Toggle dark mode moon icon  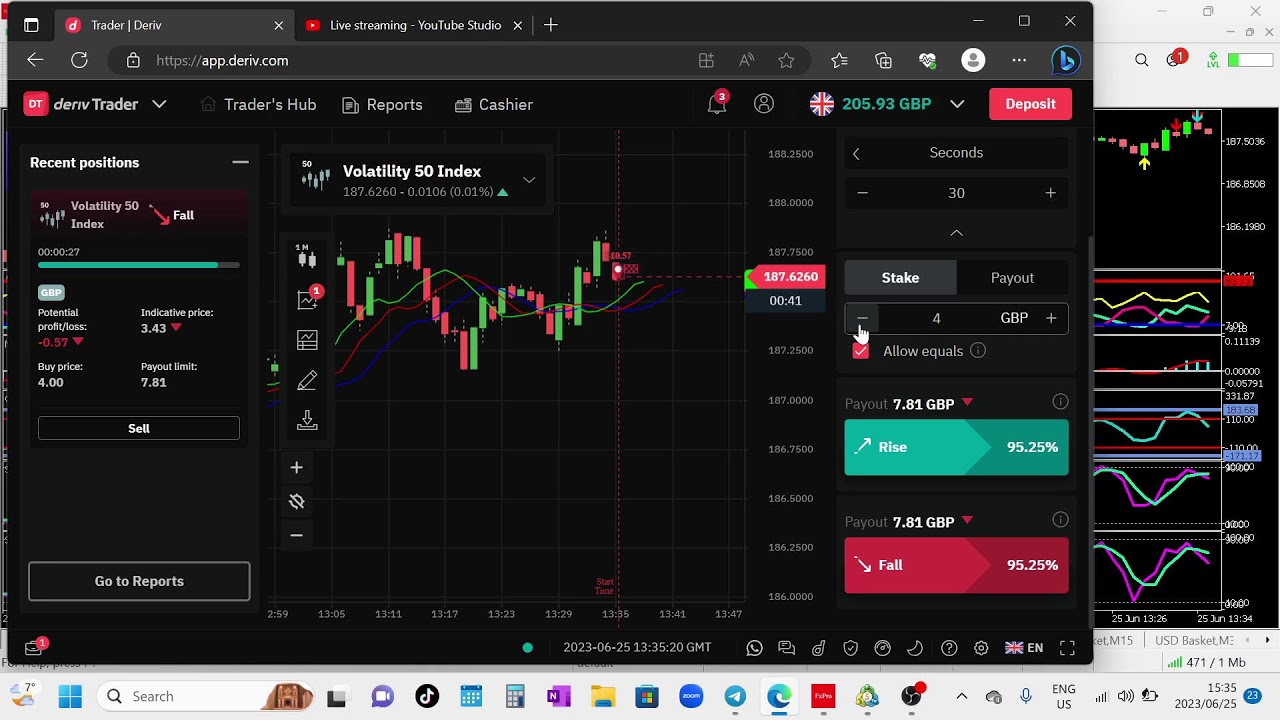pos(914,648)
